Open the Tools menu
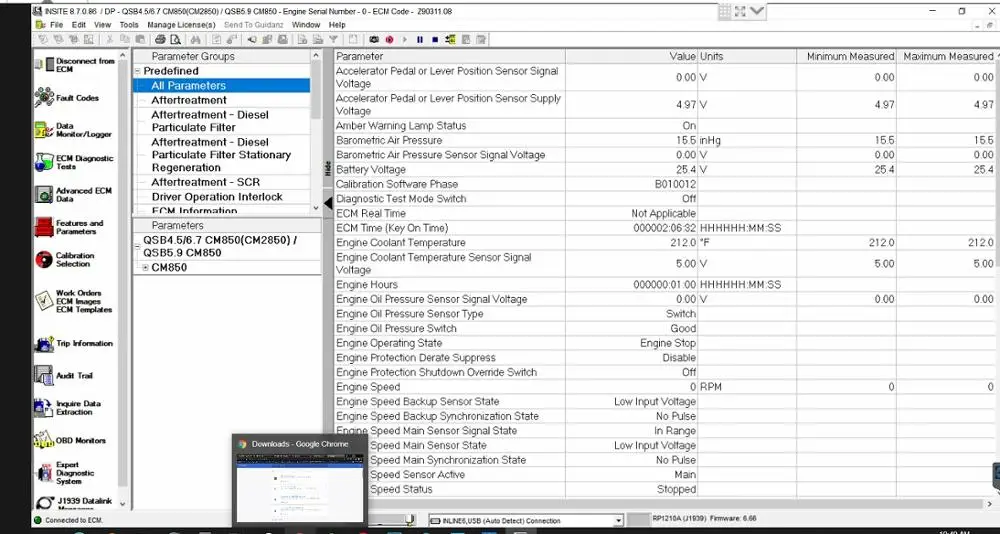Viewport: 1000px width, 534px height. click(x=129, y=25)
